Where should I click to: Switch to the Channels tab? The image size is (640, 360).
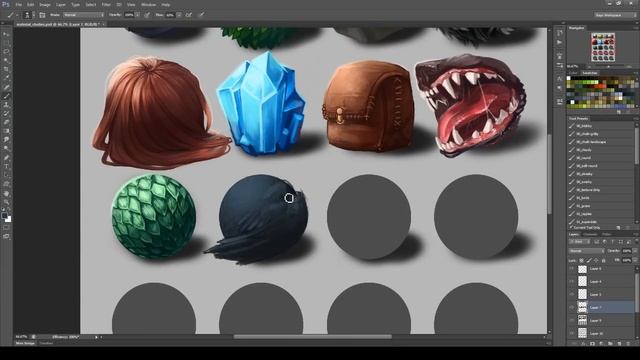pos(590,235)
